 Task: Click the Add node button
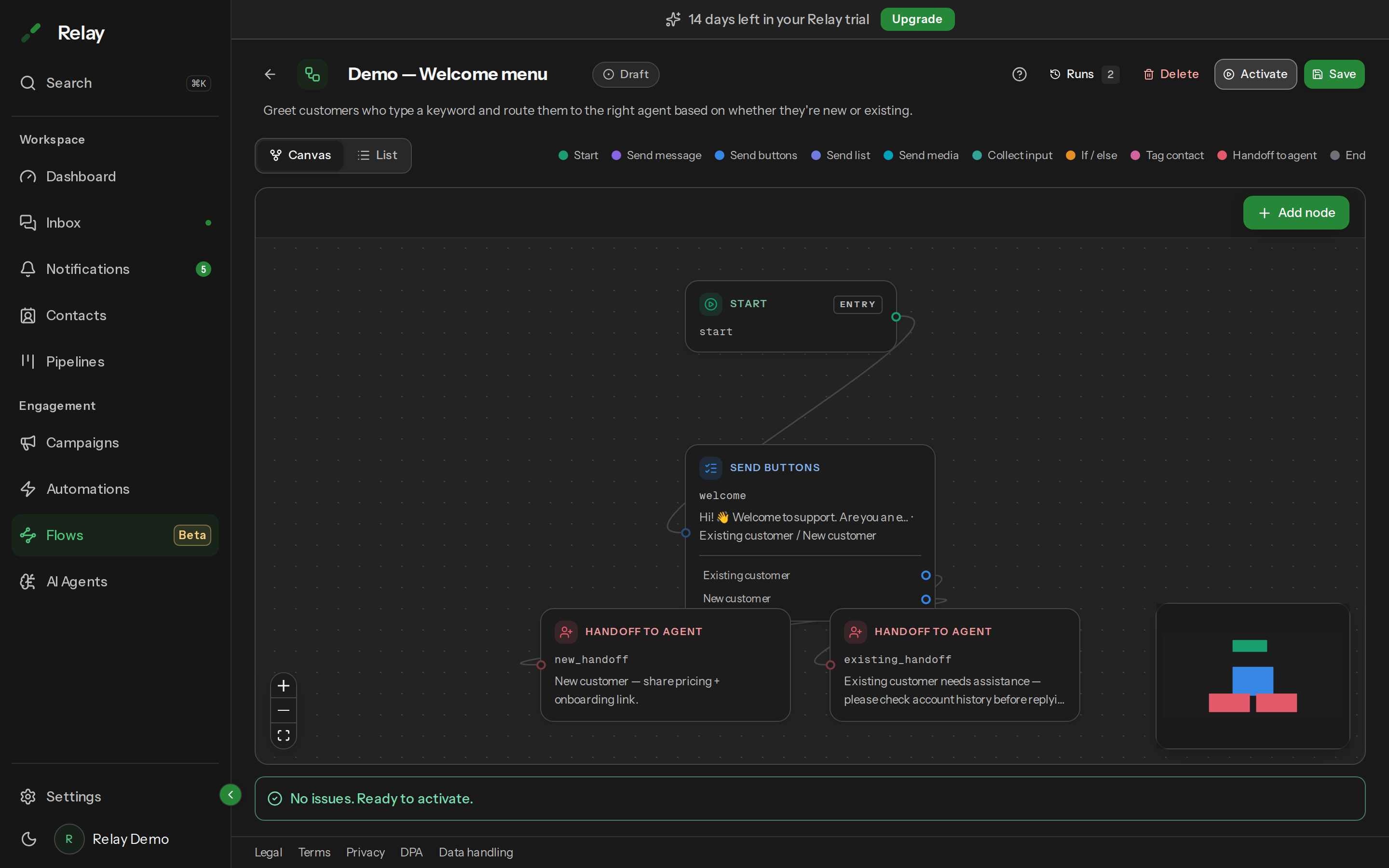(1296, 212)
